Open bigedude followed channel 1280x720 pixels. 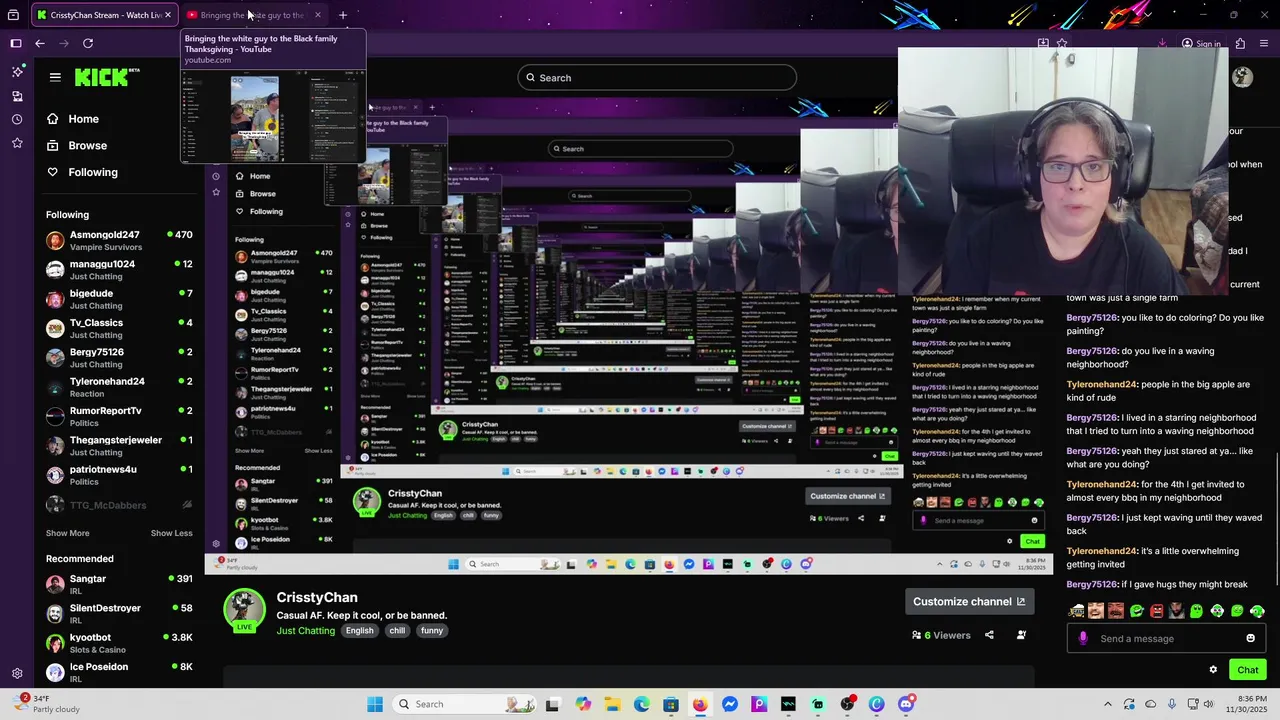pos(119,299)
